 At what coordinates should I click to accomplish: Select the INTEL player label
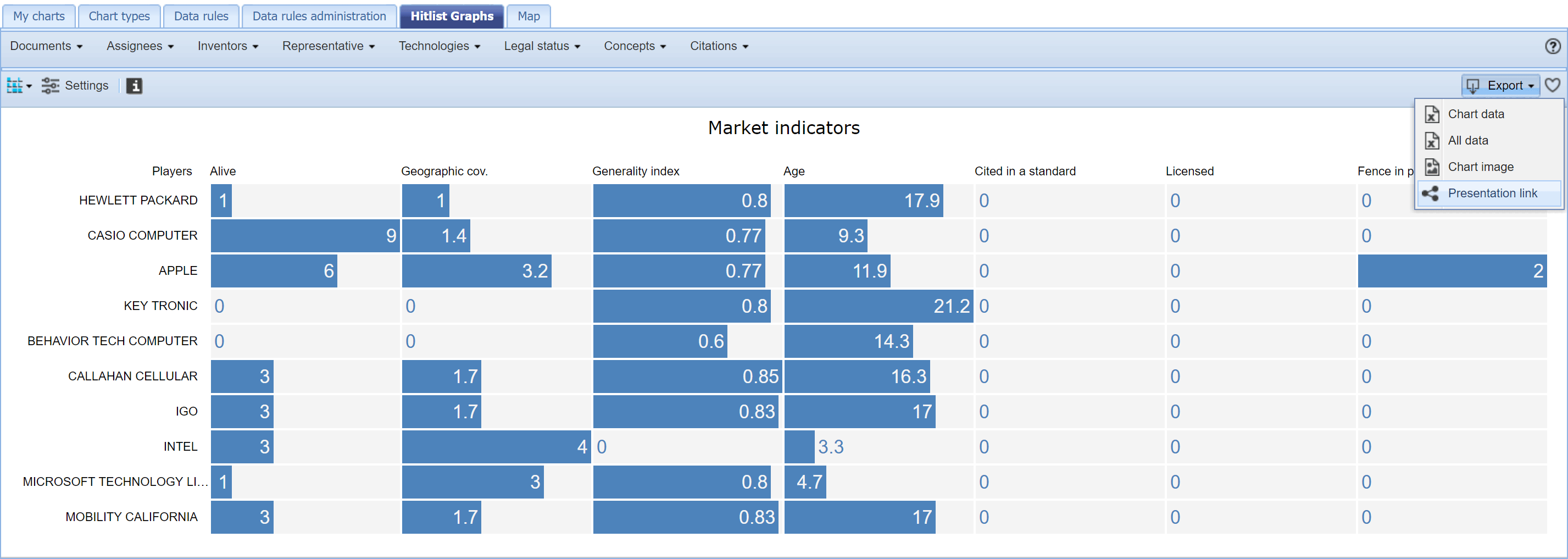180,447
